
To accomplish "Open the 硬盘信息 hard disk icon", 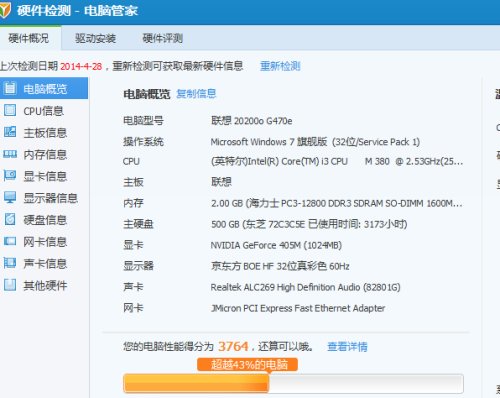I will tap(10, 219).
